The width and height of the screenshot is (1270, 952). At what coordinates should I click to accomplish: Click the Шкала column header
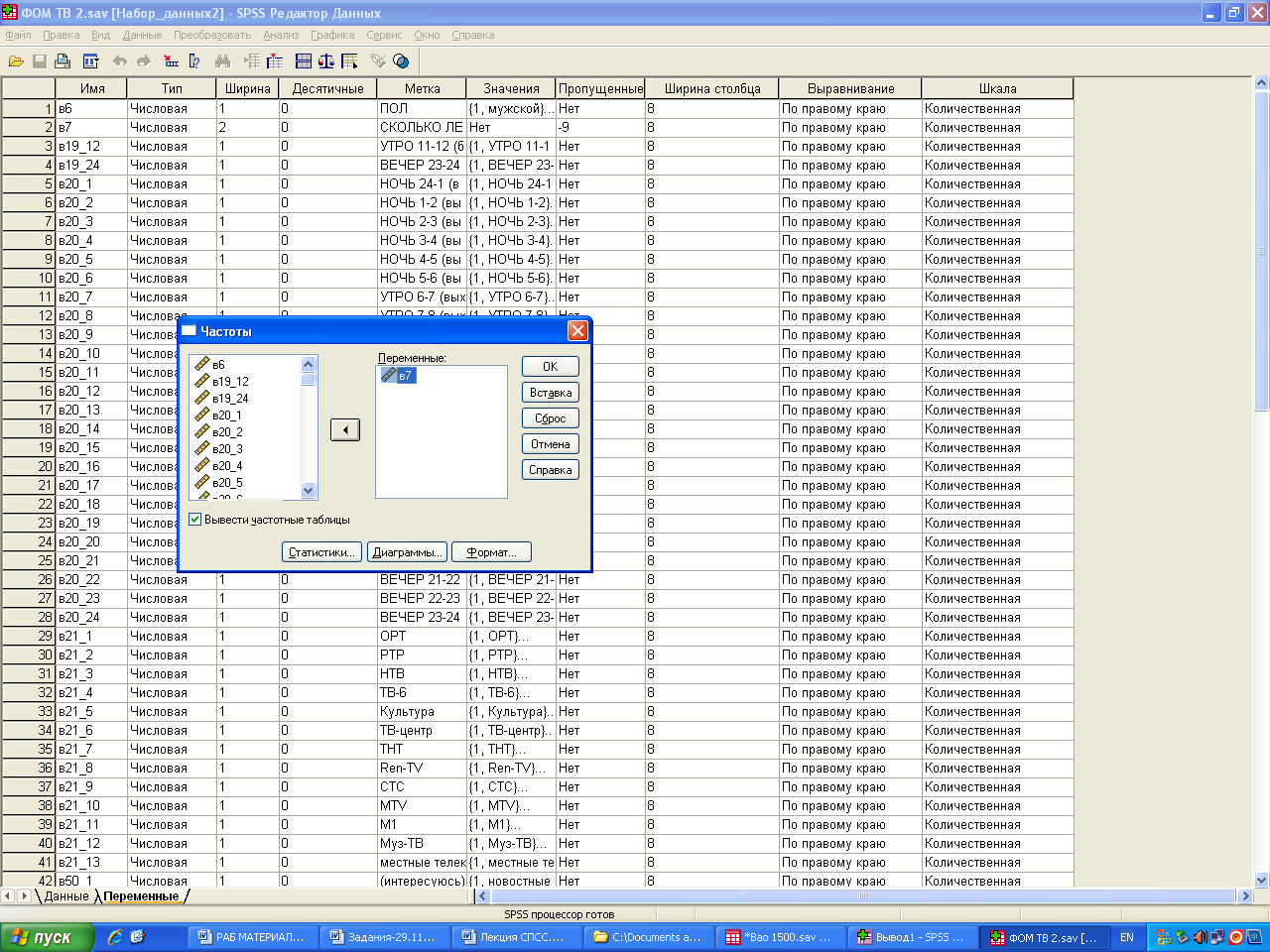[997, 88]
